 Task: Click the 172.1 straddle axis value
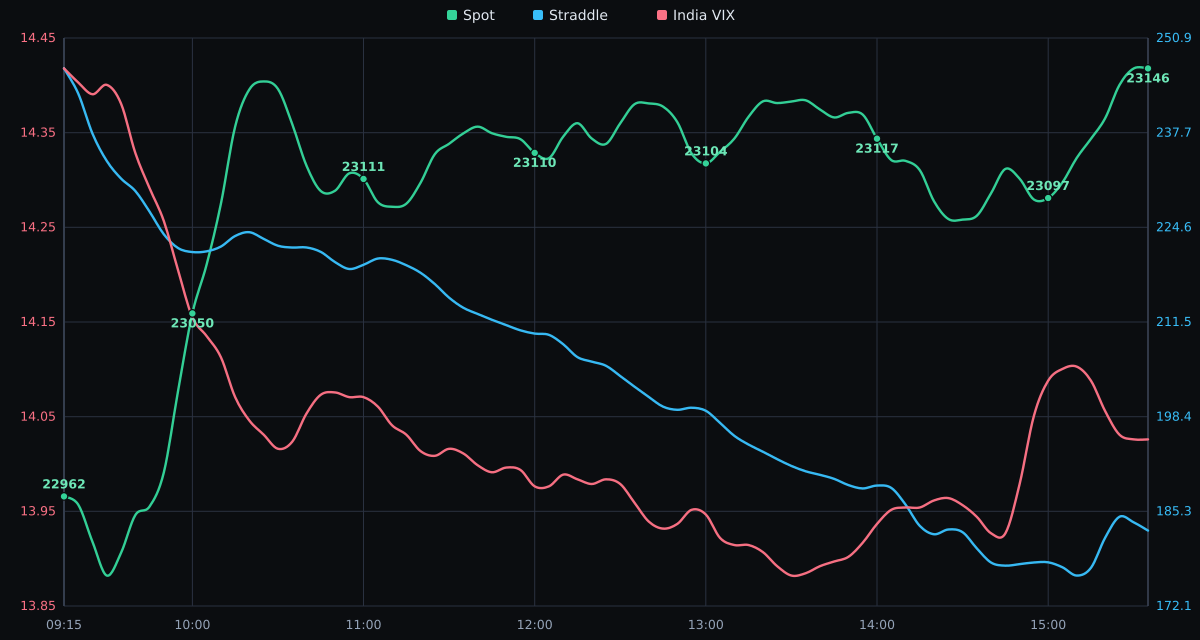coord(1174,606)
